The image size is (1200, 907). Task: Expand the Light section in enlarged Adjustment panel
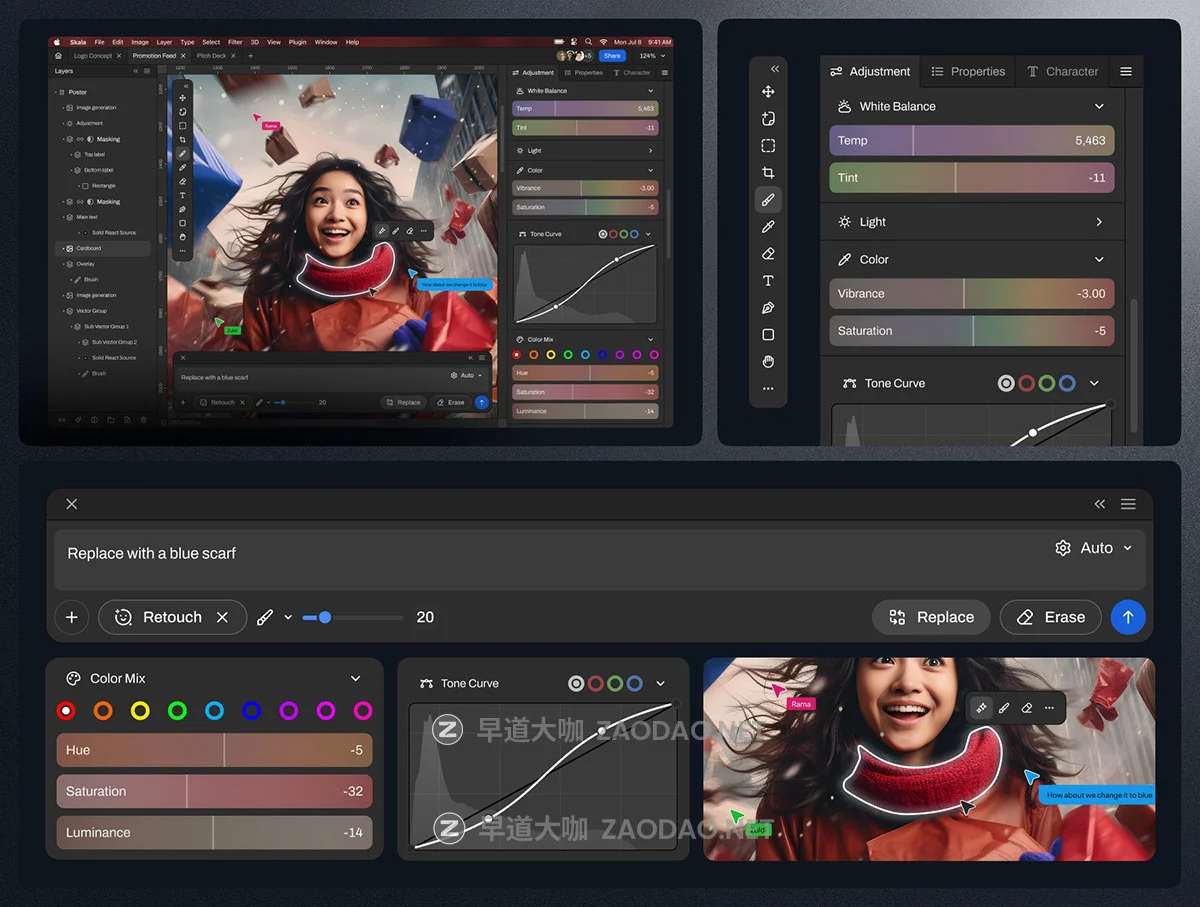pos(1098,222)
